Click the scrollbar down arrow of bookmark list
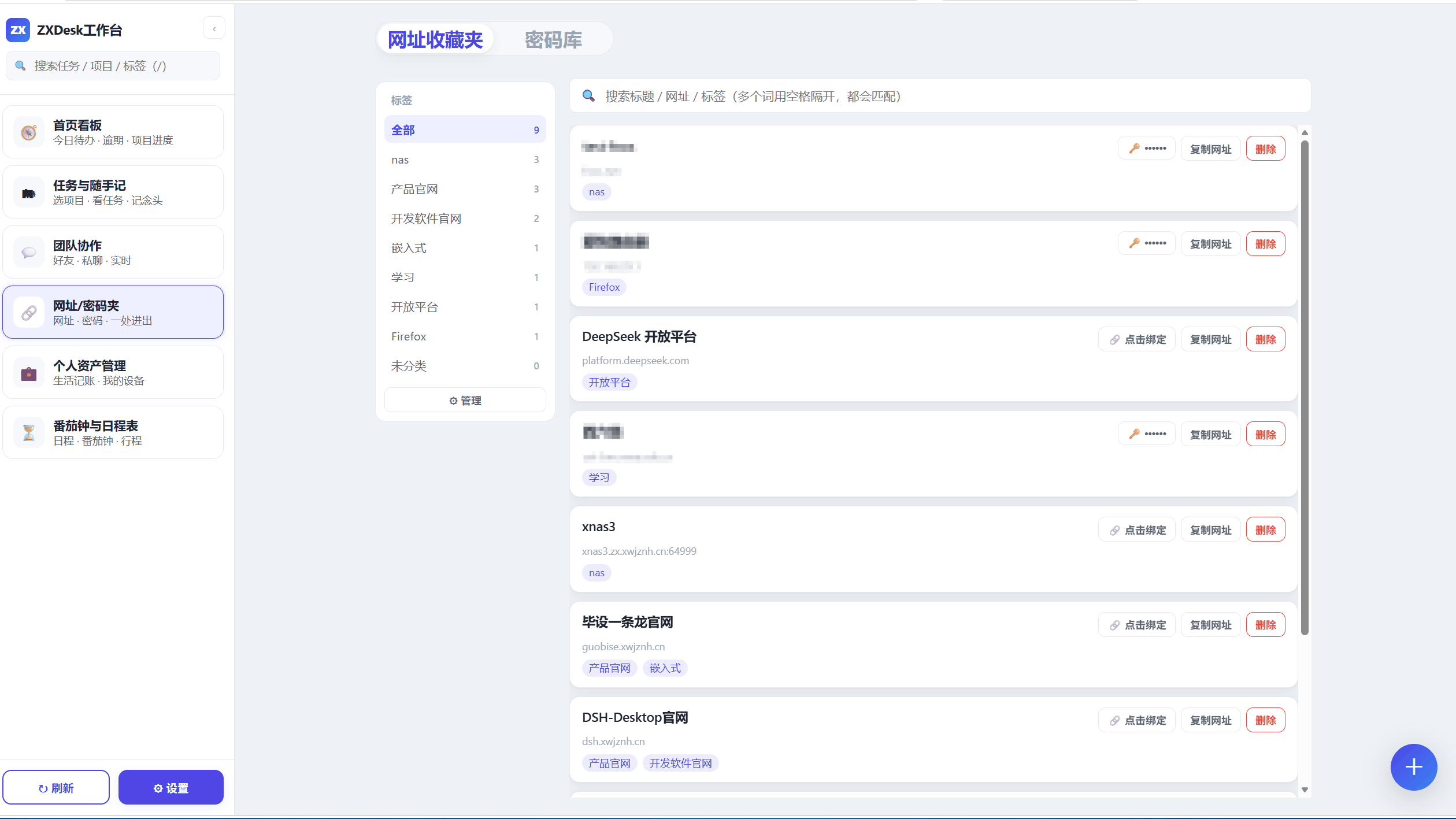 1305,790
